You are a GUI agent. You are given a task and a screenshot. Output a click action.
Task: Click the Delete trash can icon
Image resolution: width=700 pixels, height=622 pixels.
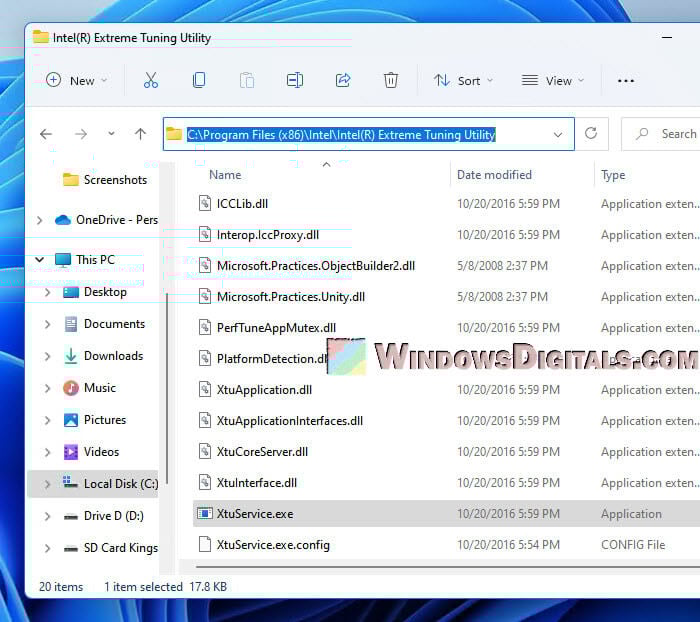point(391,80)
